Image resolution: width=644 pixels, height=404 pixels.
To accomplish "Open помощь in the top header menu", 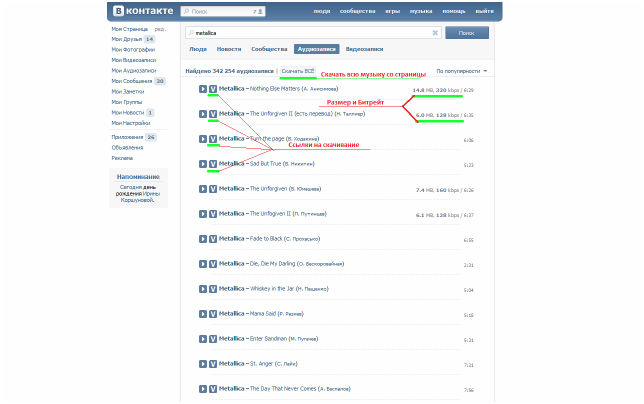I will click(454, 11).
